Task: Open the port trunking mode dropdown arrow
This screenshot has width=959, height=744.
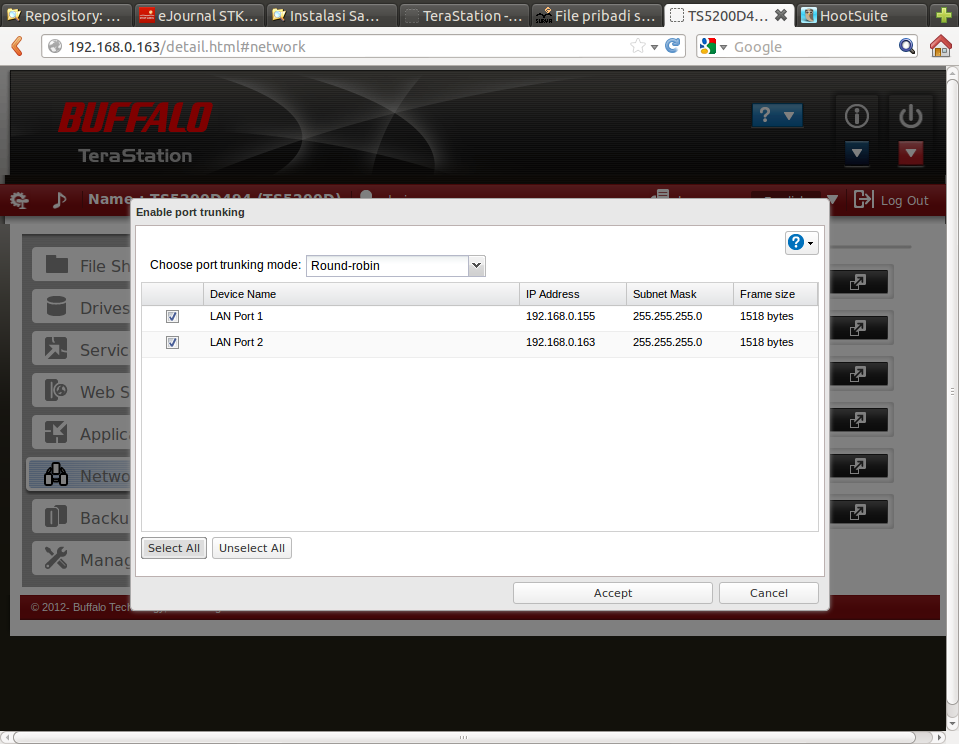Action: point(476,266)
